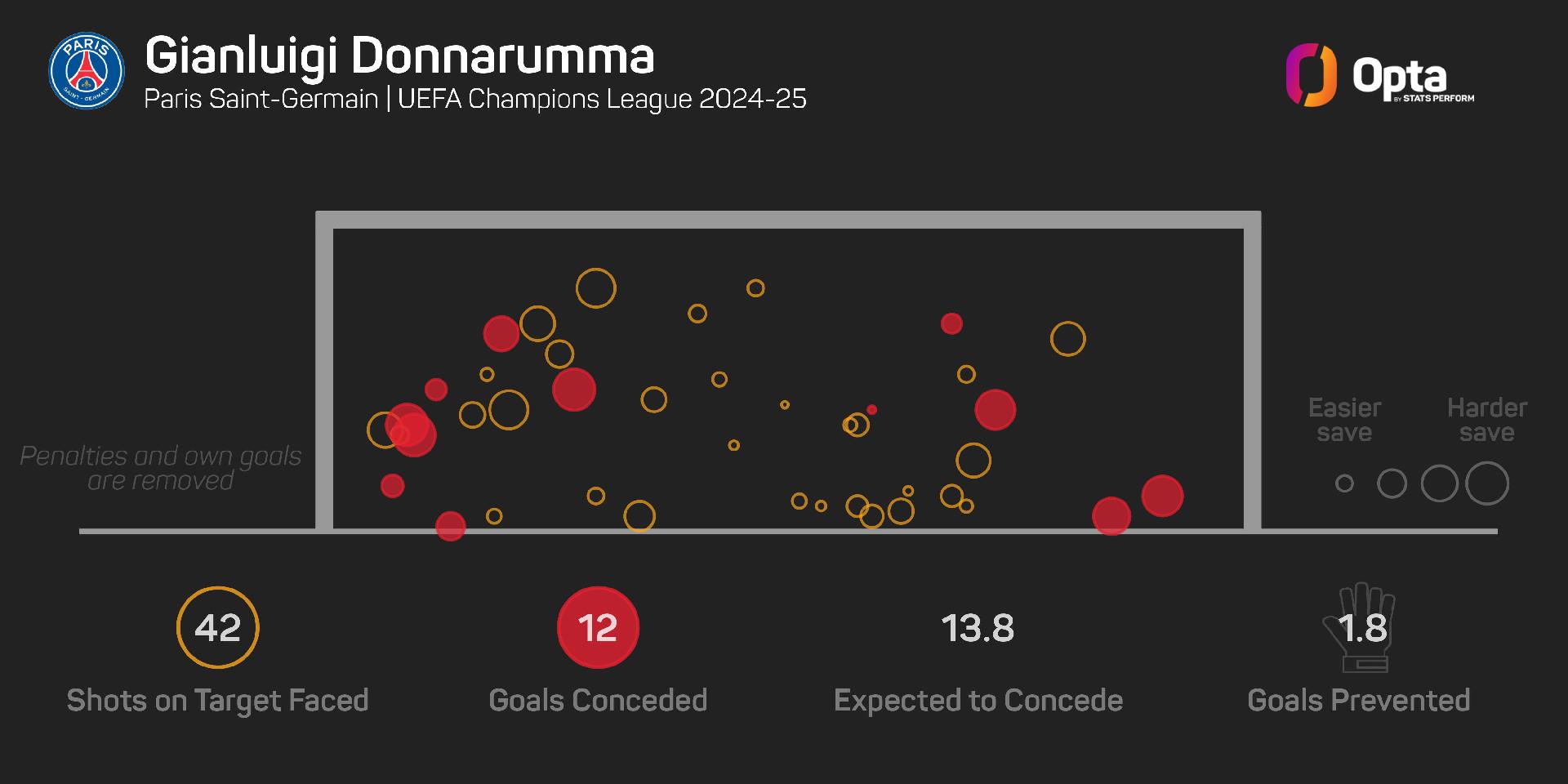Click the Goals Conceded label
Screen dimensions: 1568x784
click(x=598, y=701)
